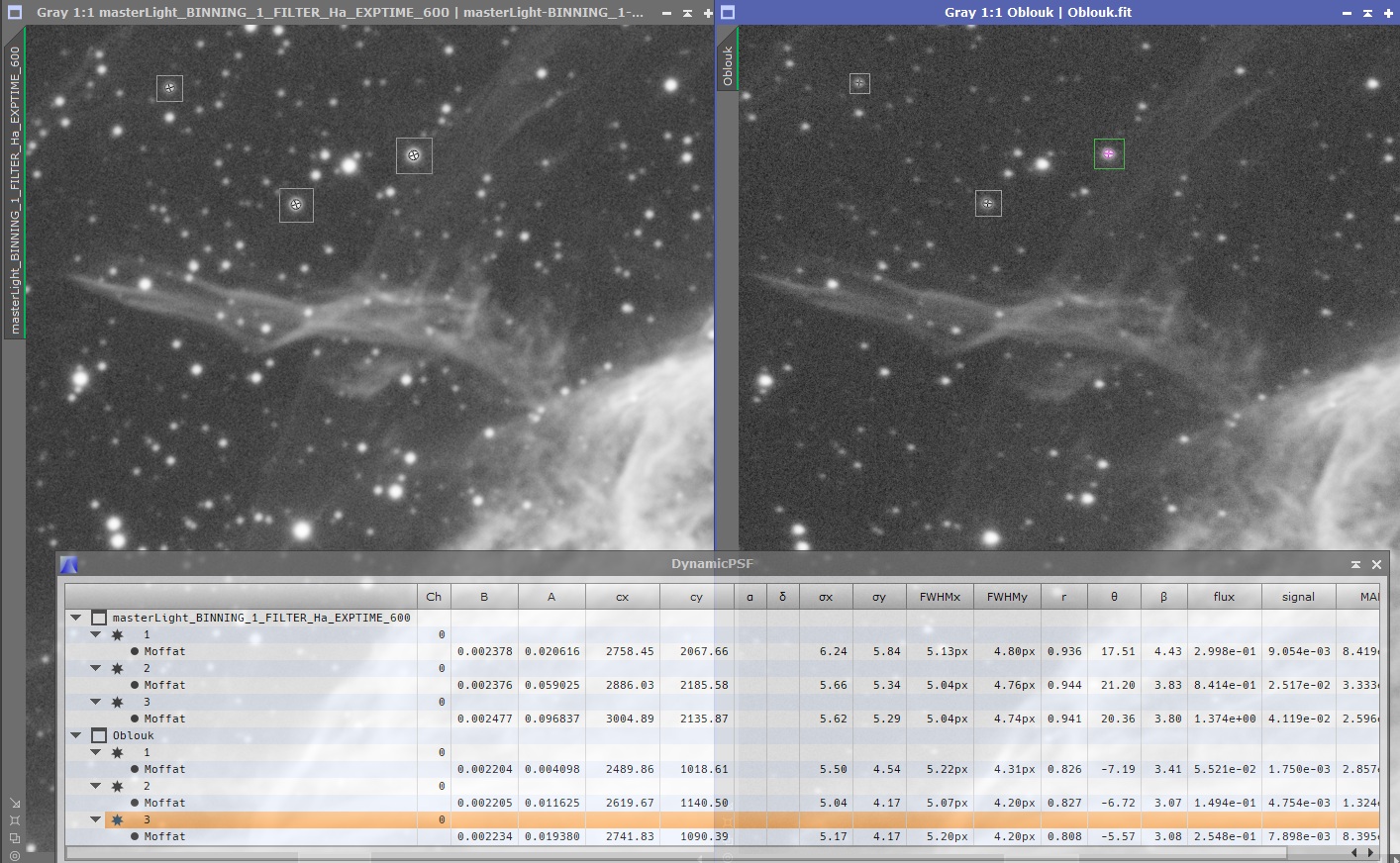The image size is (1400, 863).
Task: Click cx value 2886.03
Action: click(631, 685)
